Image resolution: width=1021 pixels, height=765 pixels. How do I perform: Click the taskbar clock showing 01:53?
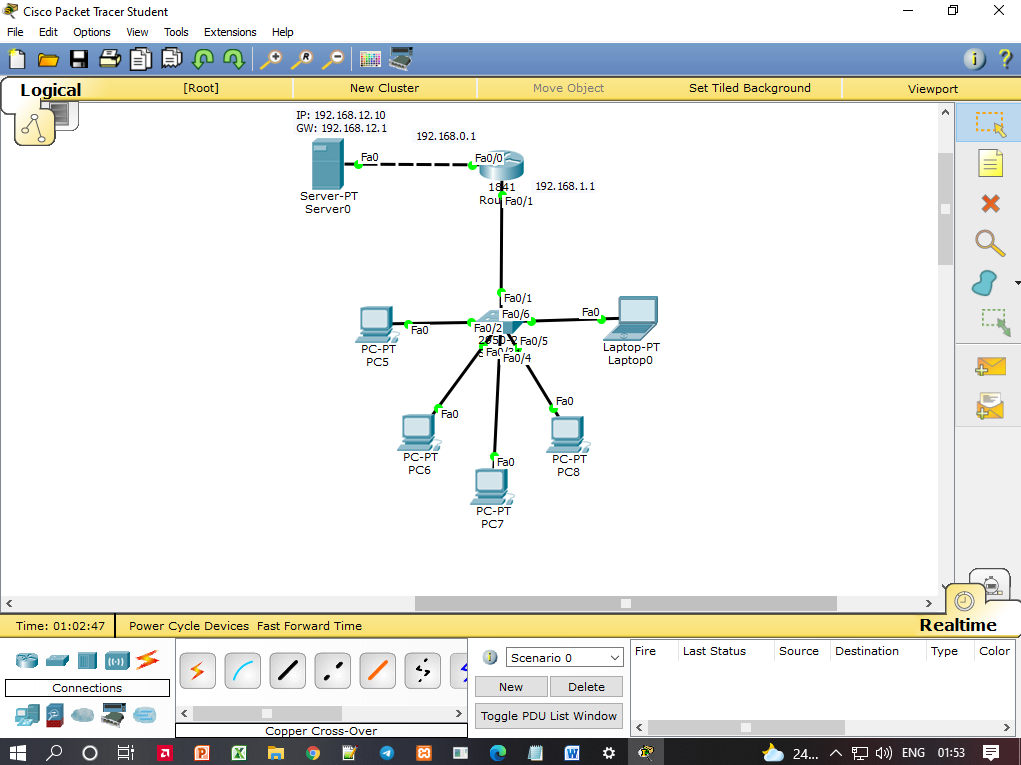coord(951,753)
